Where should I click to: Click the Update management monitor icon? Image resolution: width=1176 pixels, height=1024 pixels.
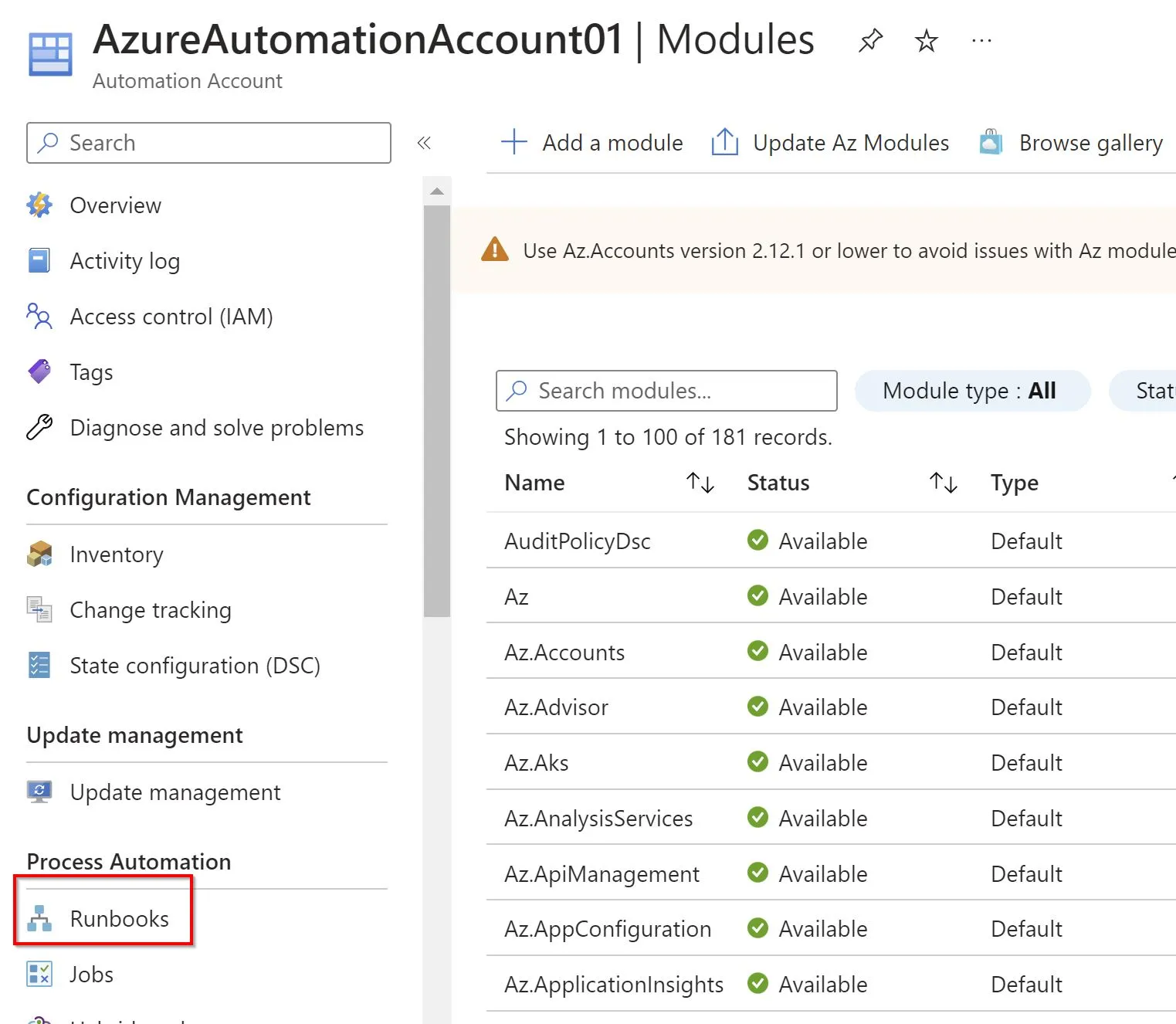coord(39,792)
